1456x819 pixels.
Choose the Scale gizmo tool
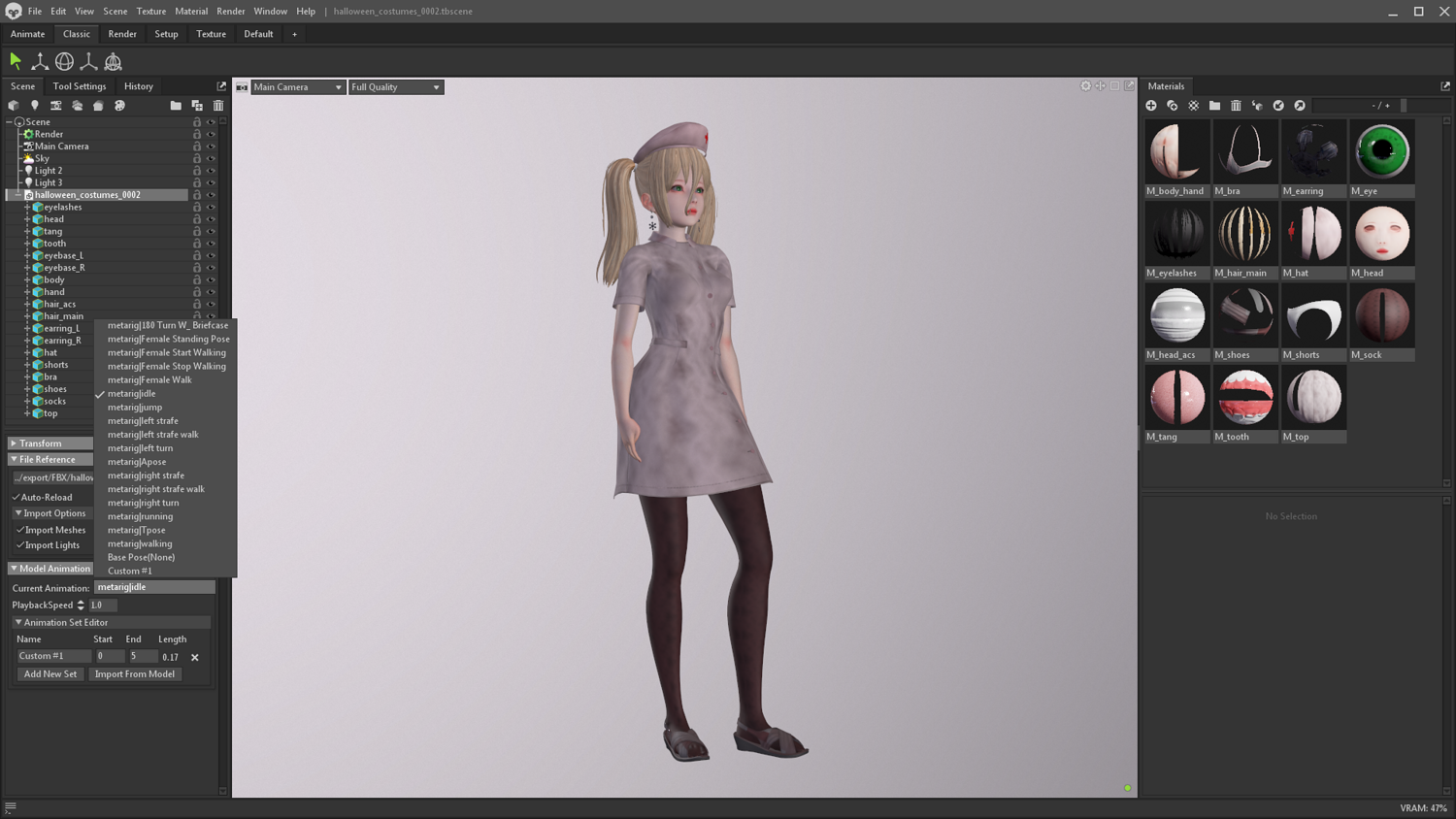pos(88,61)
